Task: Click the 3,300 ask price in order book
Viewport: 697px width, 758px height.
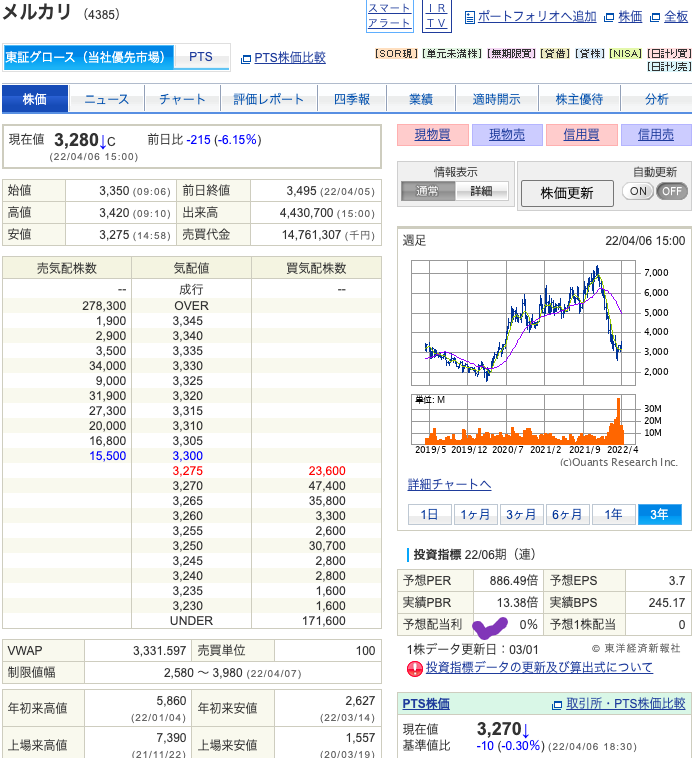Action: [188, 456]
